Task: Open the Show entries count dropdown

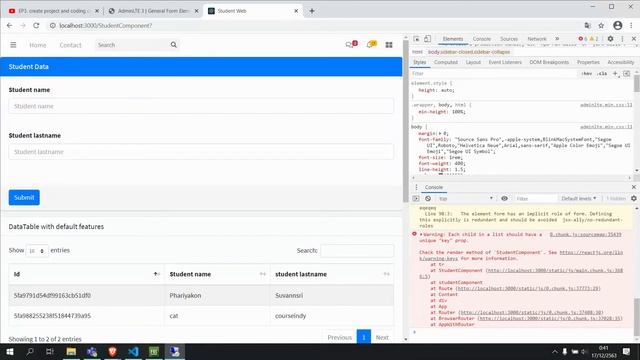Action: coord(37,251)
